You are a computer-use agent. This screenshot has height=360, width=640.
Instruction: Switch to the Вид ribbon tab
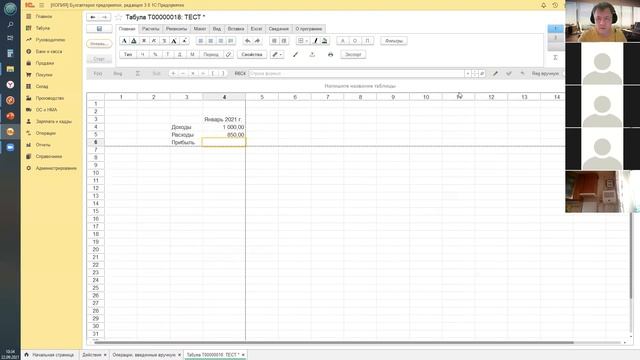coord(217,29)
